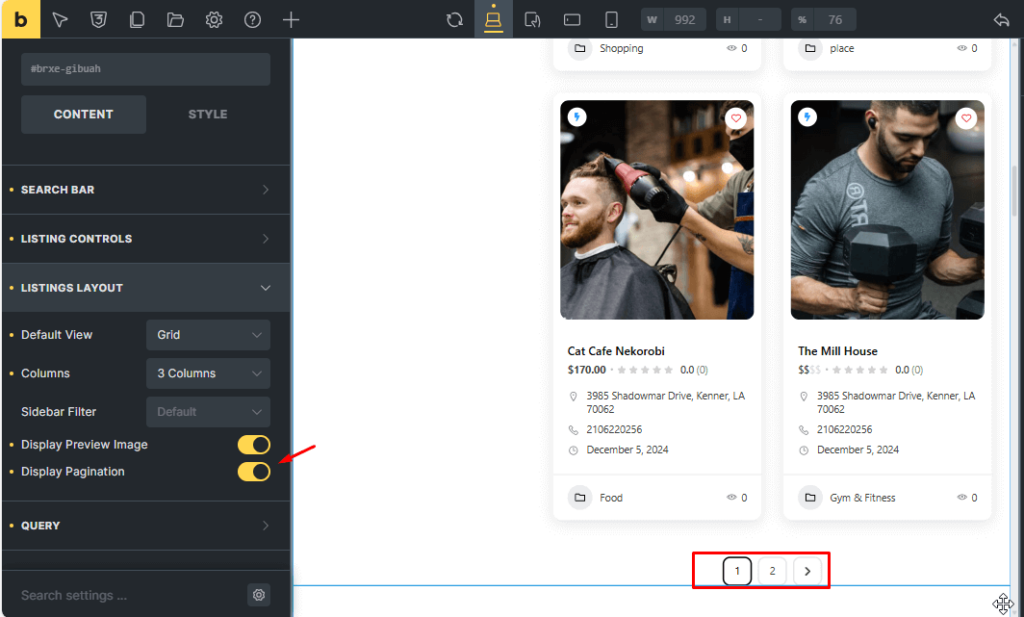Image resolution: width=1024 pixels, height=617 pixels.
Task: Click the star rating on The Mill House
Action: click(x=859, y=370)
